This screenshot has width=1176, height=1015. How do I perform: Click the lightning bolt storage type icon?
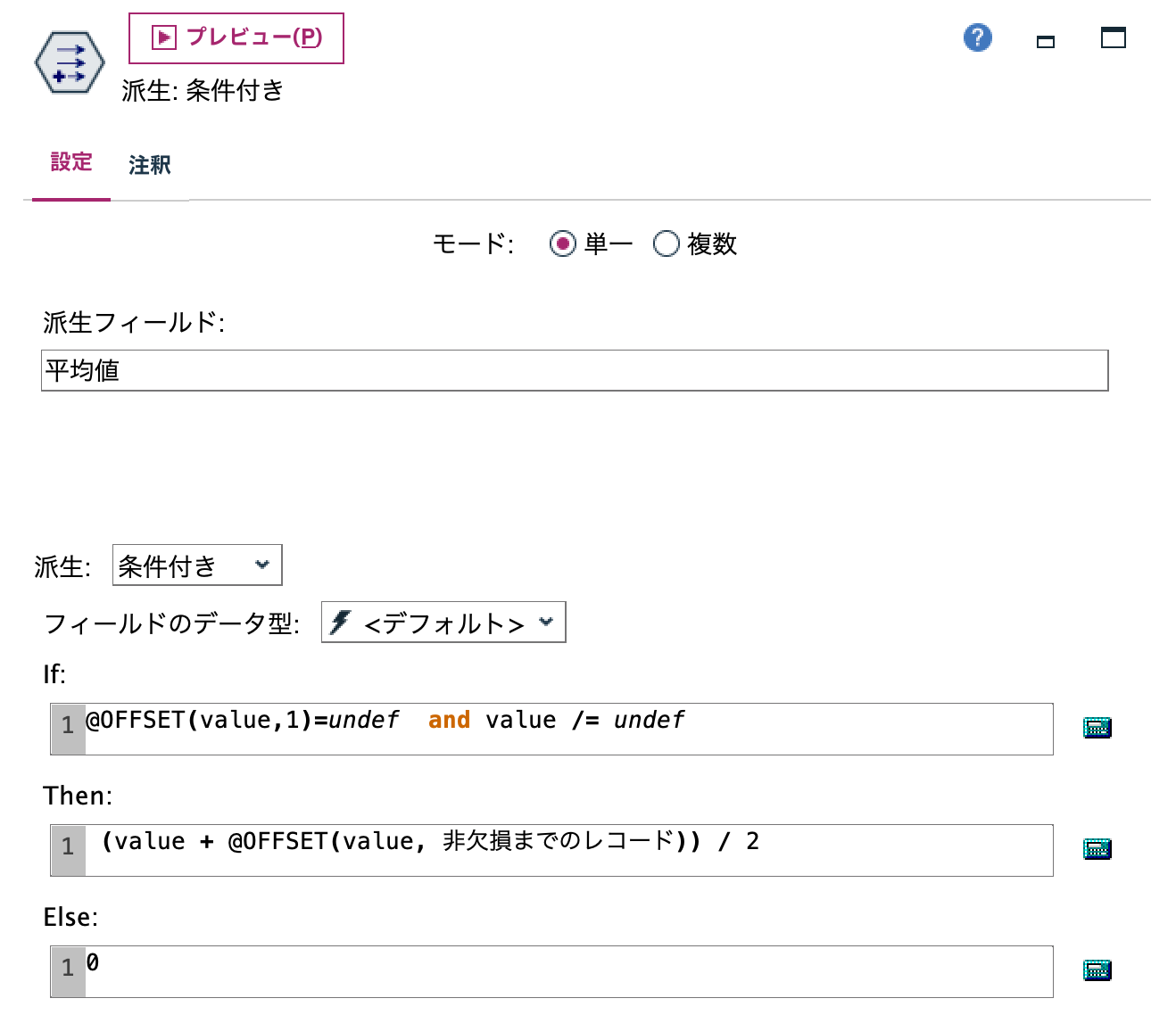coord(342,622)
